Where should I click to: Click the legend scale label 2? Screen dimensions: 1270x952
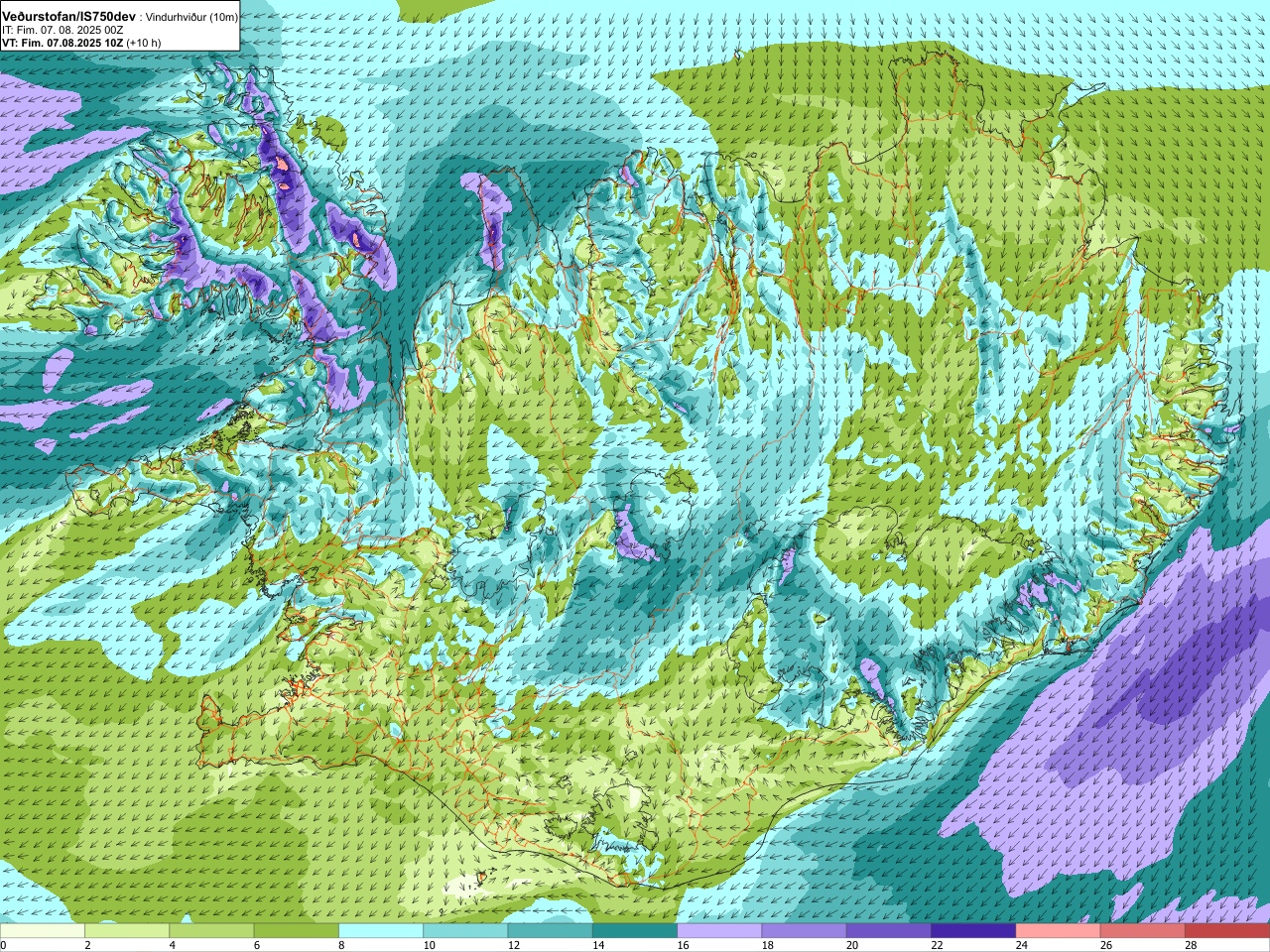coord(88,945)
